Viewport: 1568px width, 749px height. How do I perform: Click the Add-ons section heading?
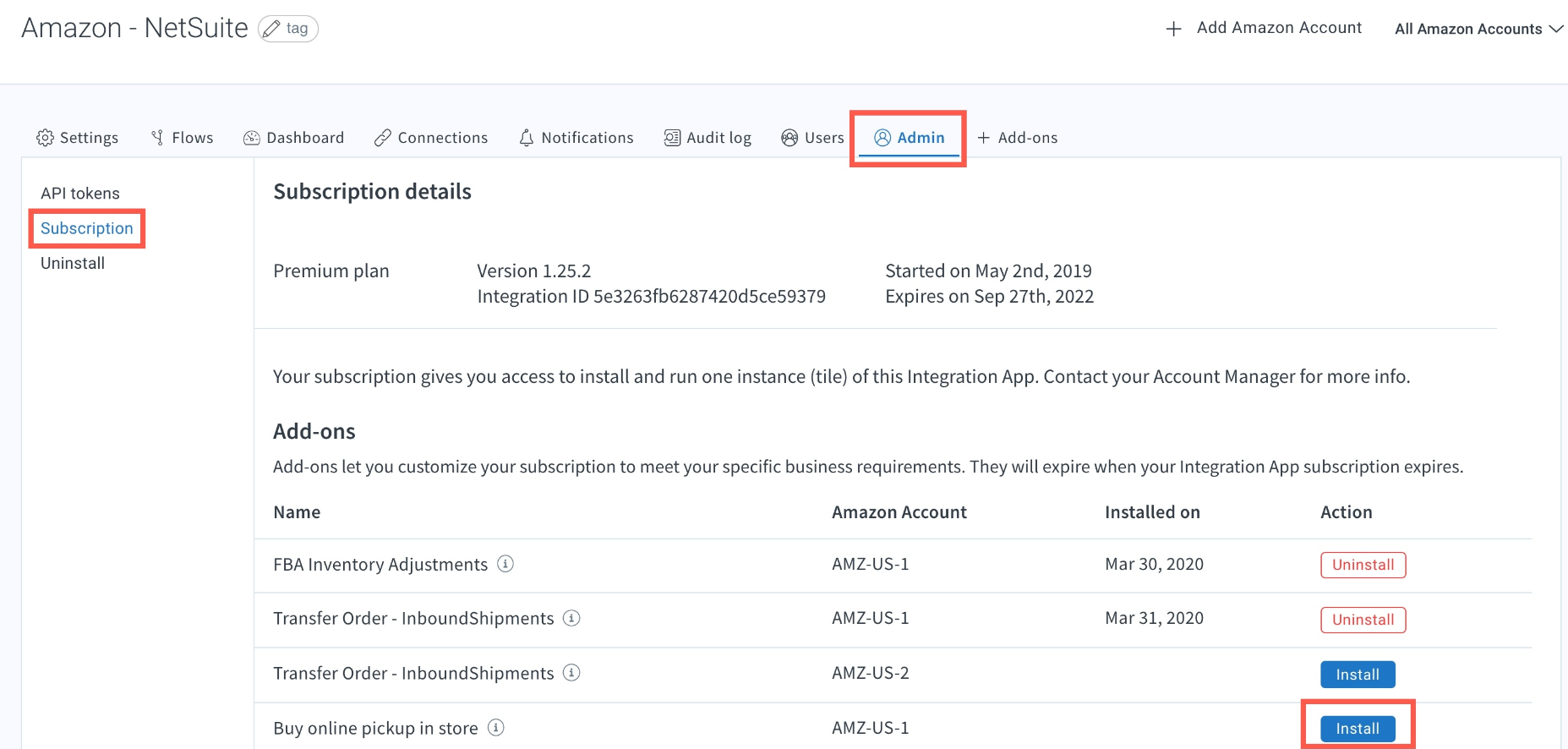coord(314,431)
